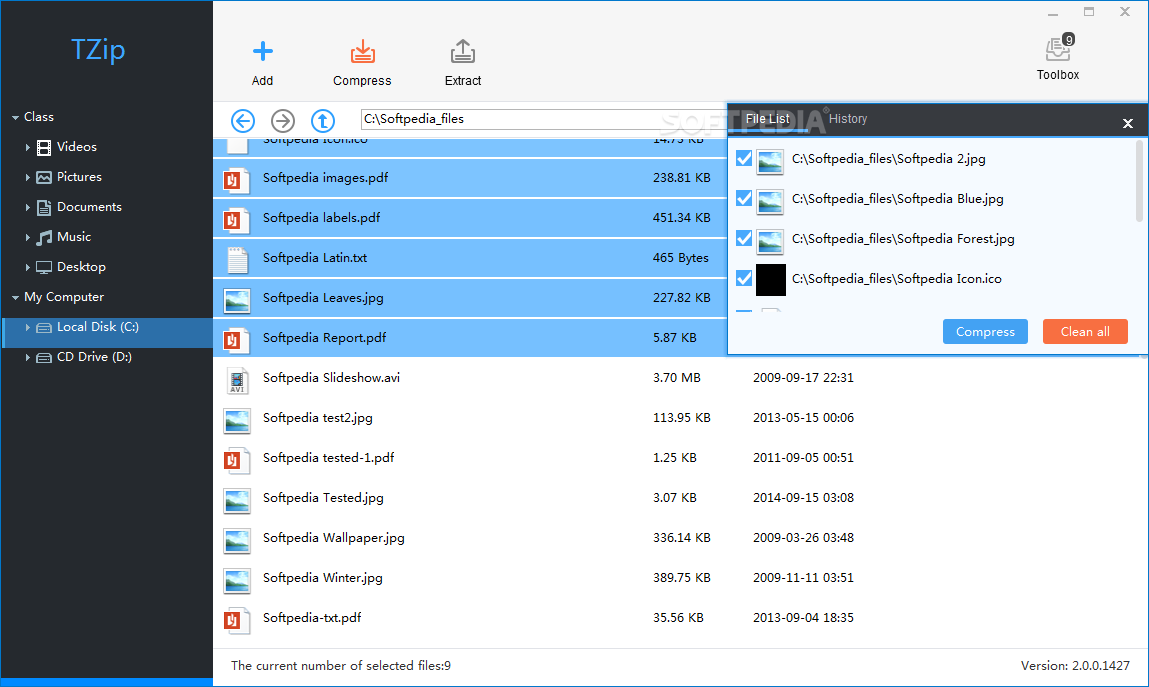Expand the CD Drive (D:) node arrow
The width and height of the screenshot is (1149, 687).
coord(28,357)
